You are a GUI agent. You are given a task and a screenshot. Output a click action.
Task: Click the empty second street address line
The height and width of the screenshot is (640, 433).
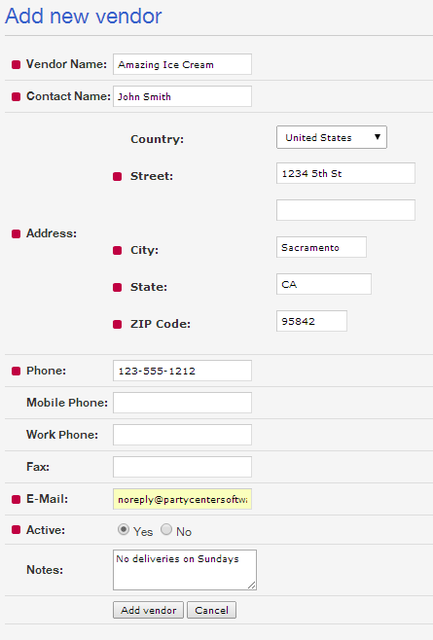pyautogui.click(x=346, y=210)
